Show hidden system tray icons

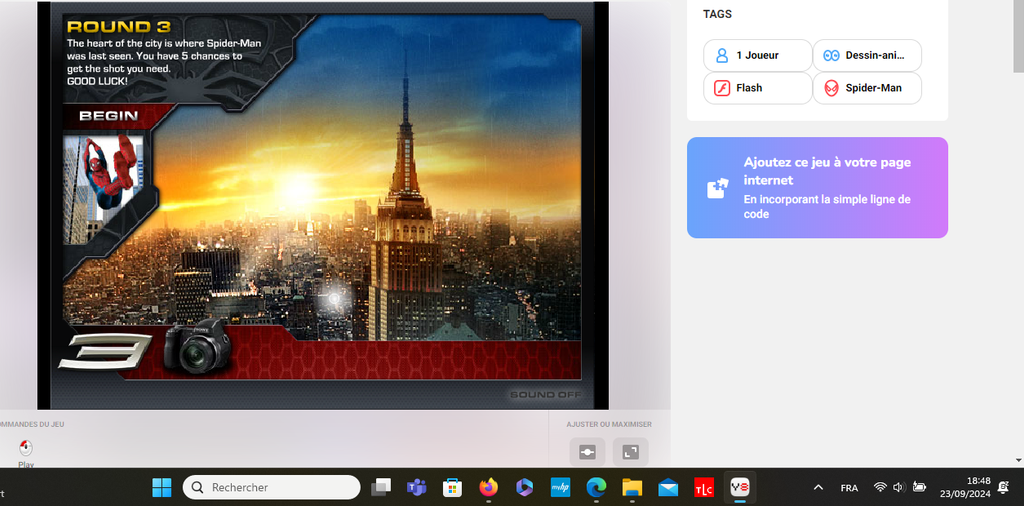pos(818,487)
